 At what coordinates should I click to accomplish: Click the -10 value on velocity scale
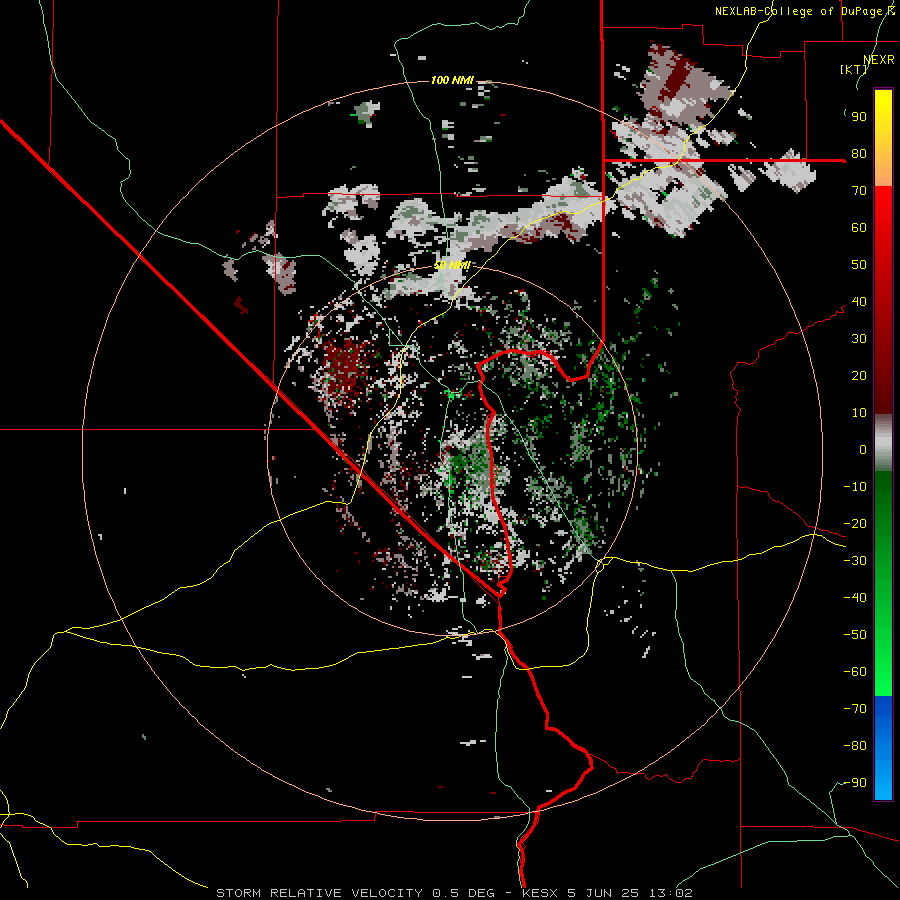tap(855, 487)
